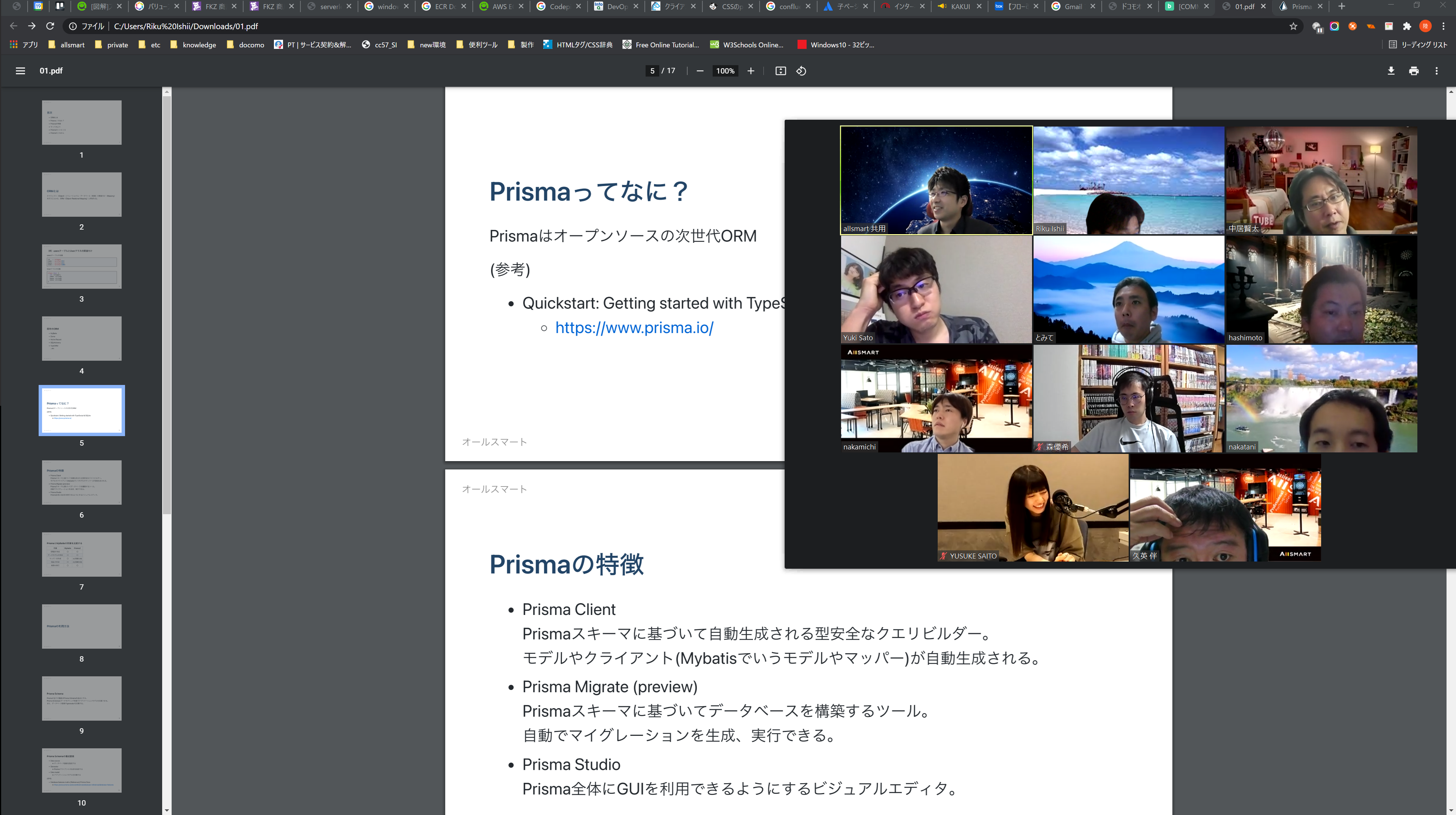The width and height of the screenshot is (1456, 815).
Task: Bookmark this page with the star icon
Action: pos(1293,26)
